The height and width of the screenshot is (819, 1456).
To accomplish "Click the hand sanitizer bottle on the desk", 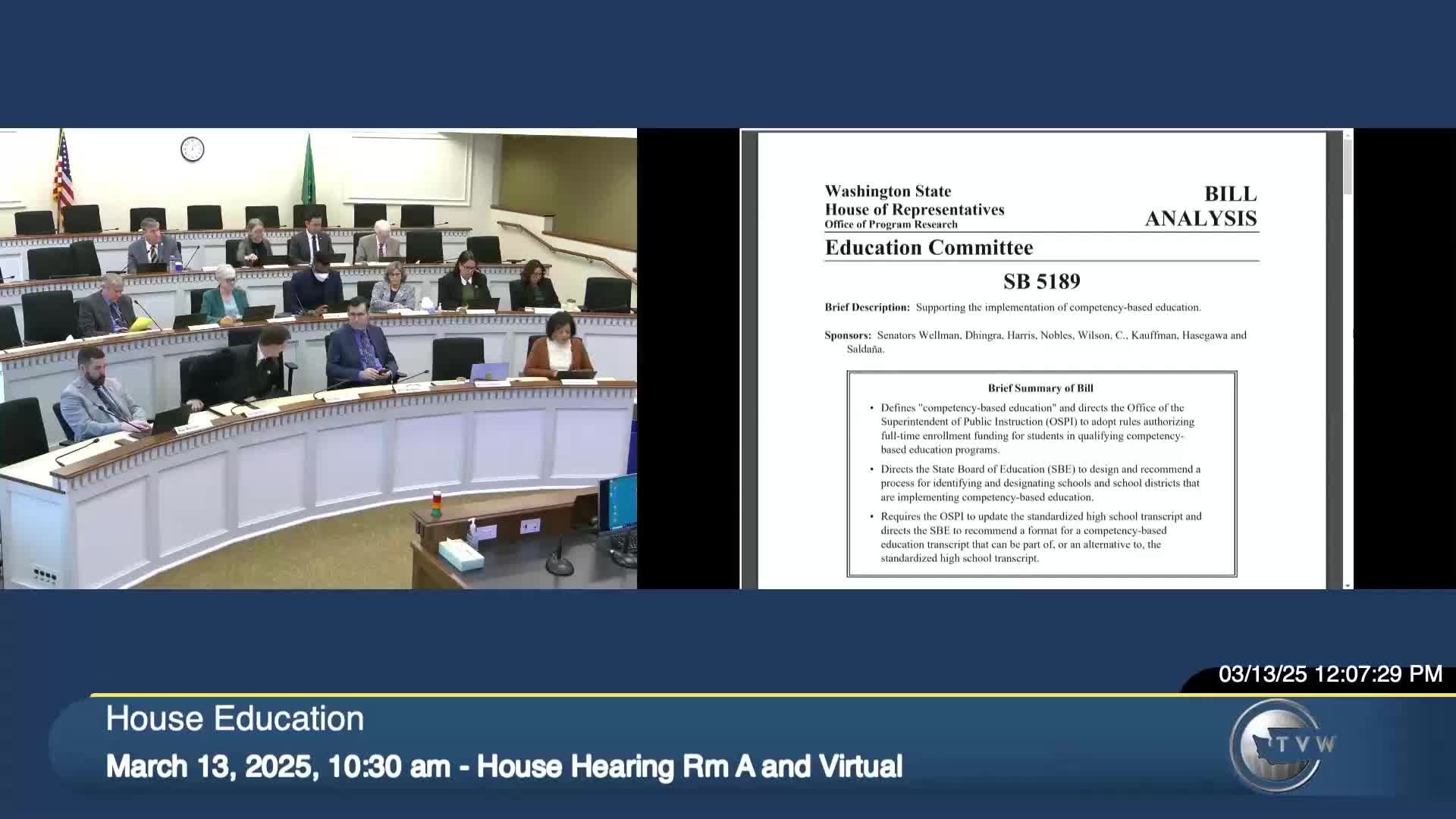I will click(x=472, y=533).
